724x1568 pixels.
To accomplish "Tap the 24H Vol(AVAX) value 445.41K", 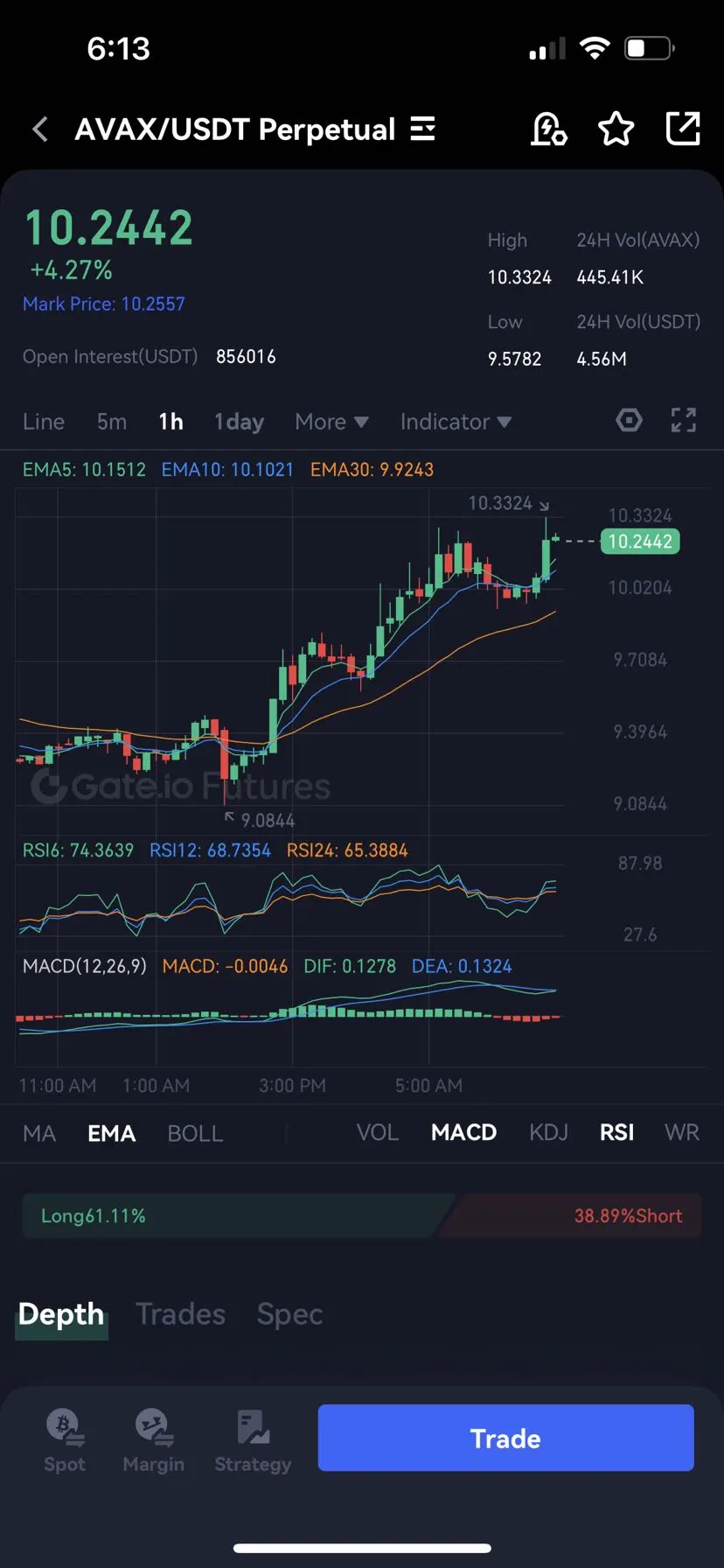I will 610,277.
